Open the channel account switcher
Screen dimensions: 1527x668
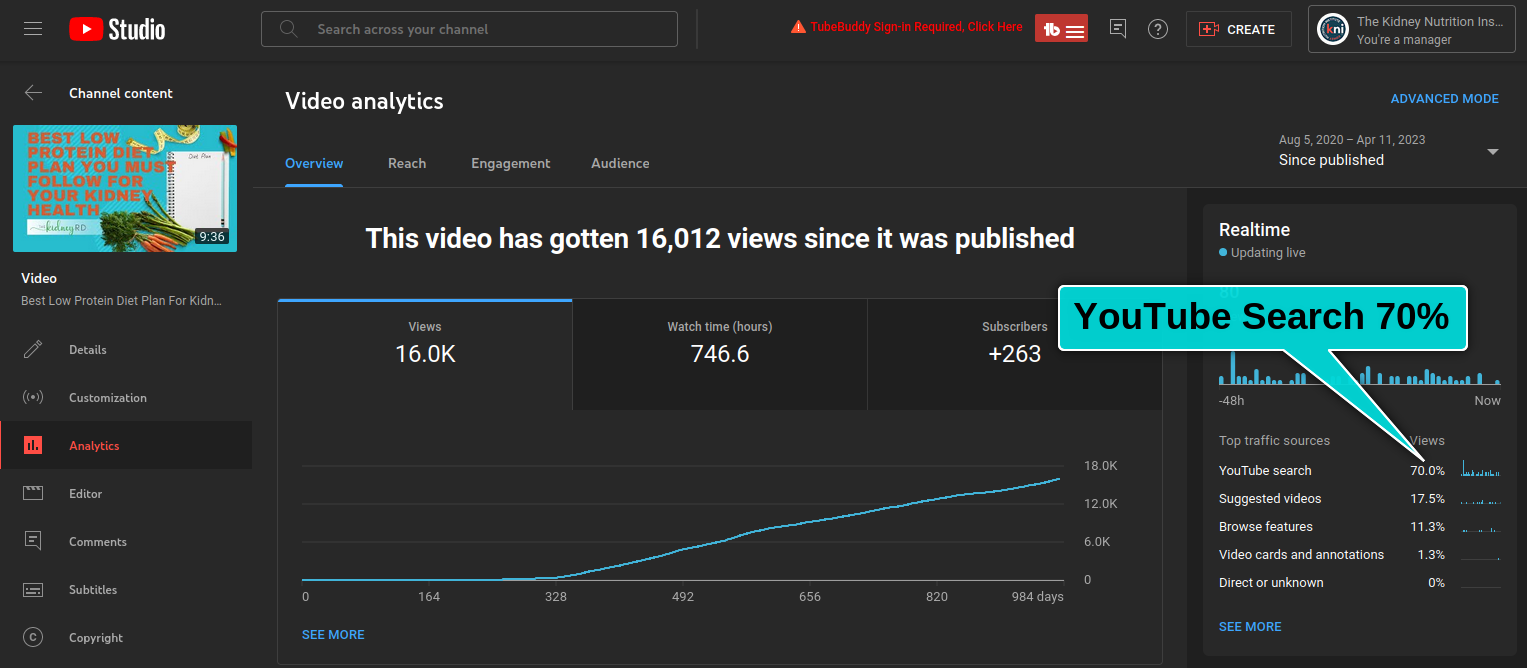1411,30
